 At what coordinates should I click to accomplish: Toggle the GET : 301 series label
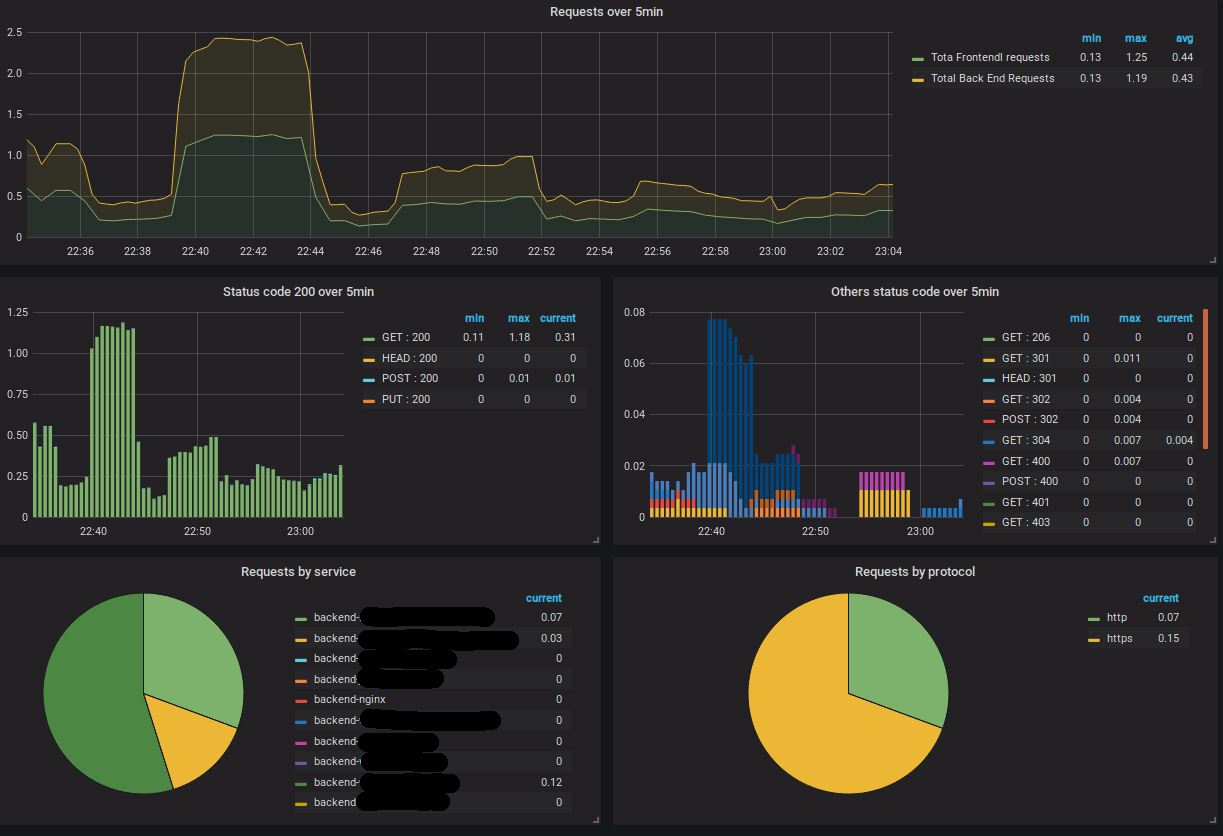tap(1026, 358)
